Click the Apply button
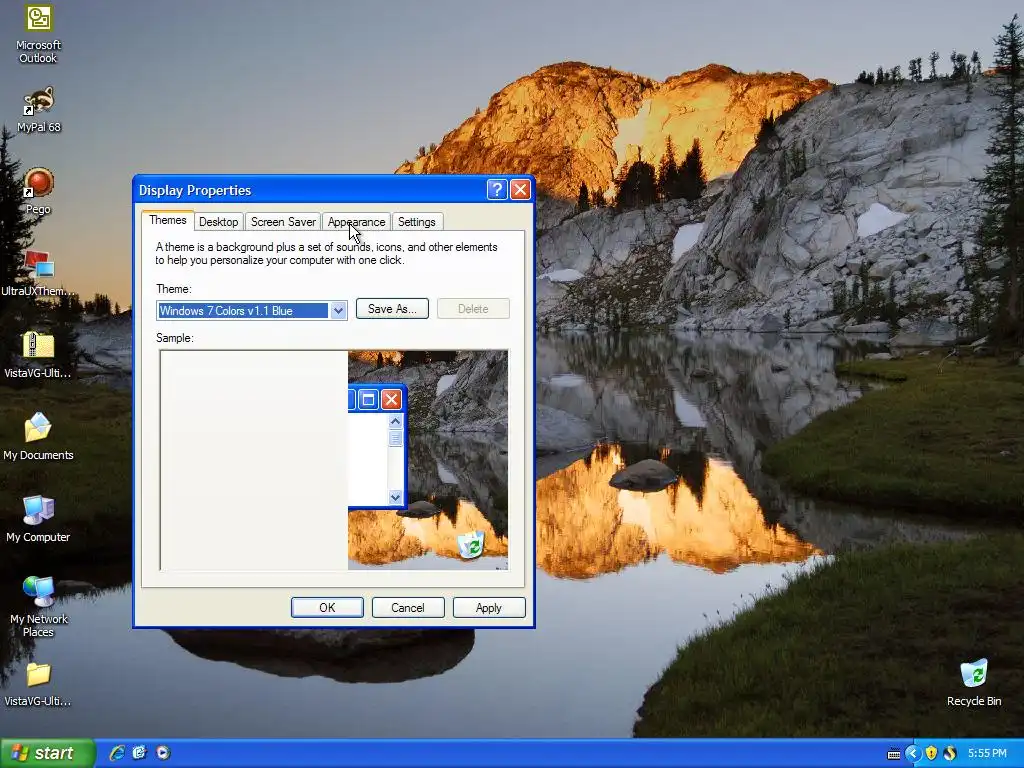This screenshot has width=1024, height=768. [x=488, y=607]
